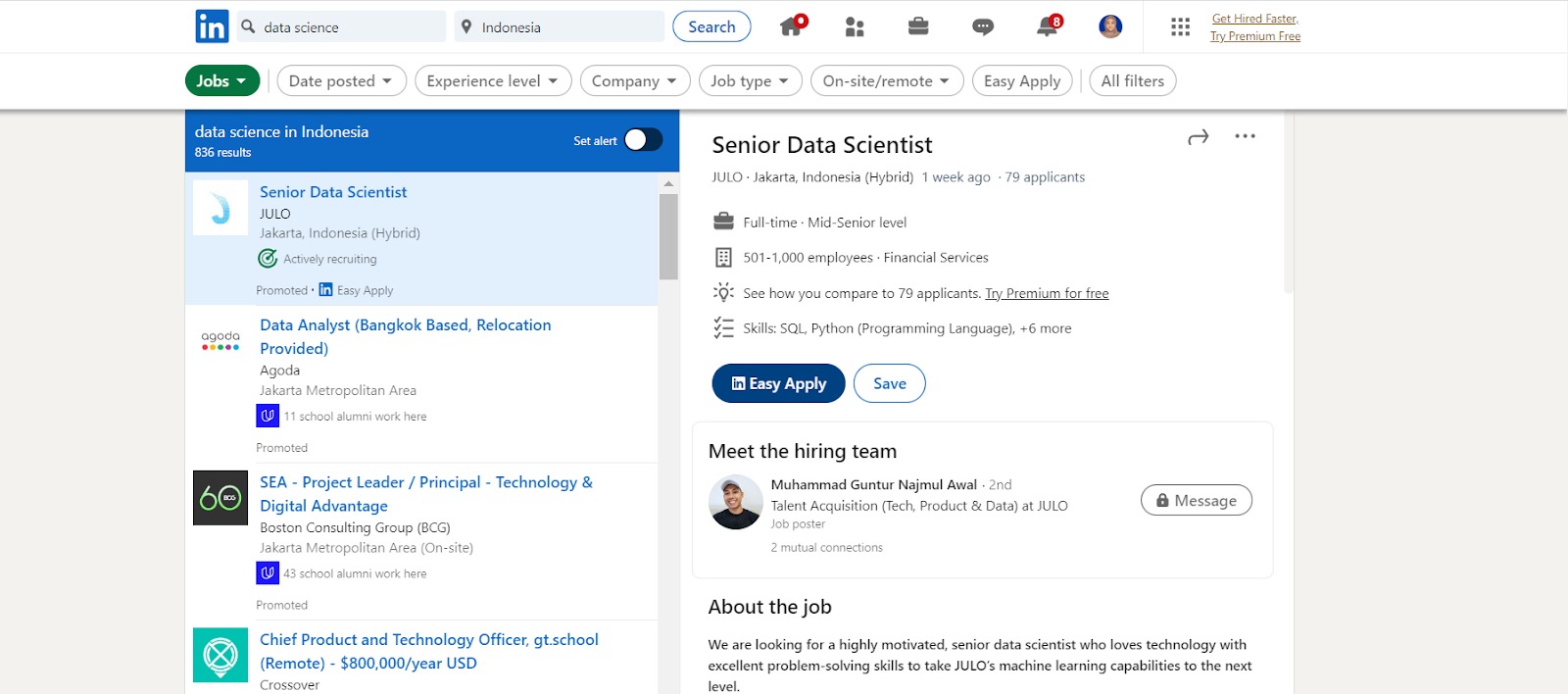Open Senior Data Scientist listing title
Viewport: 1568px width, 694px height.
333,192
